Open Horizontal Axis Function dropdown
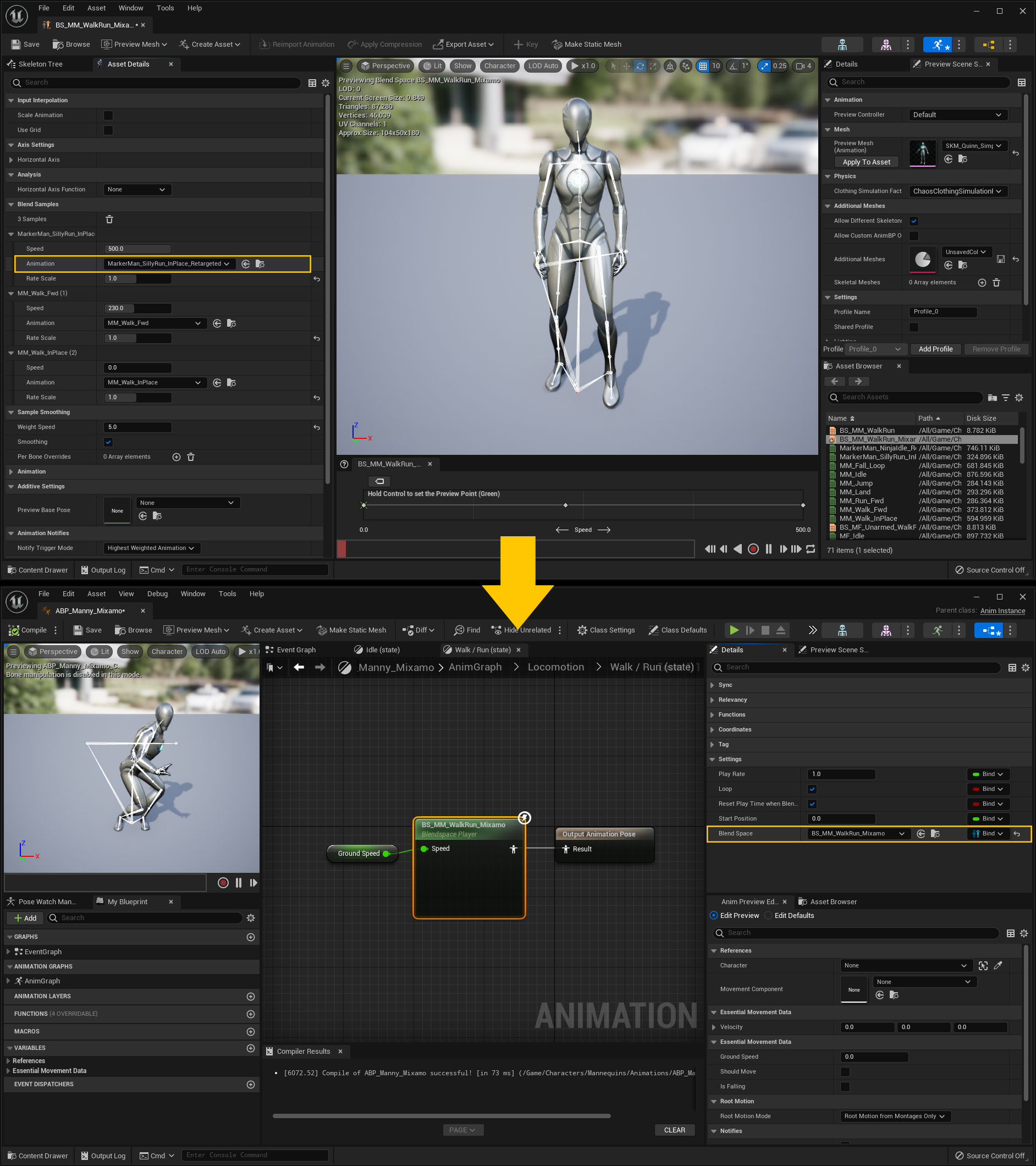The height and width of the screenshot is (1166, 1036). [x=137, y=190]
